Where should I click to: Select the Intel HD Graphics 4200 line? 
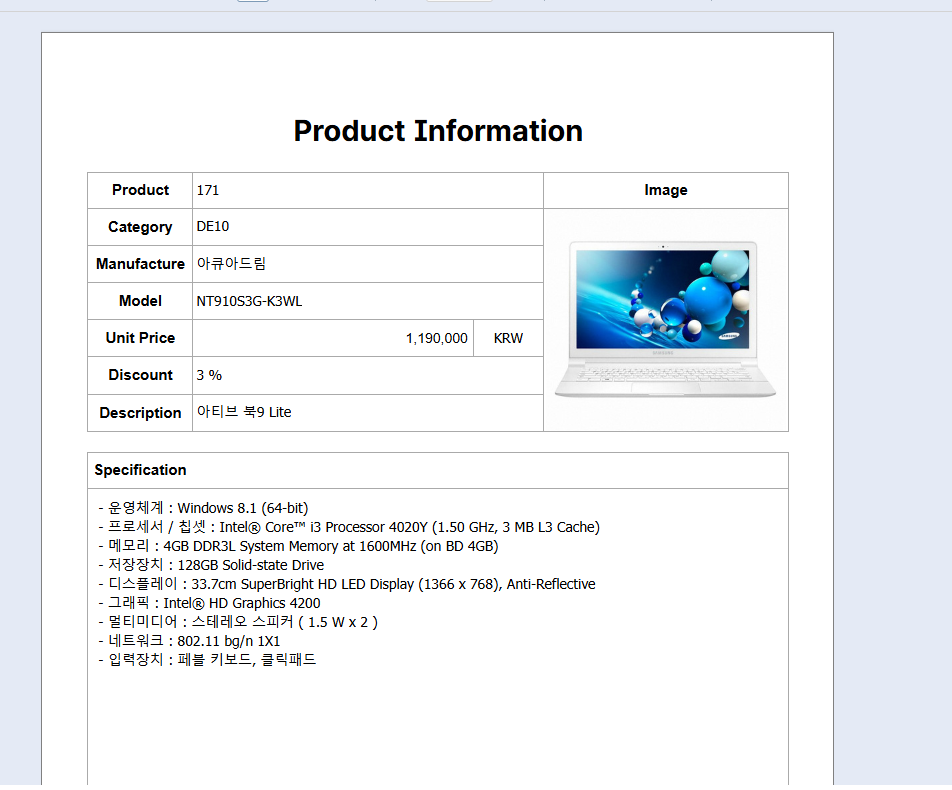(209, 603)
